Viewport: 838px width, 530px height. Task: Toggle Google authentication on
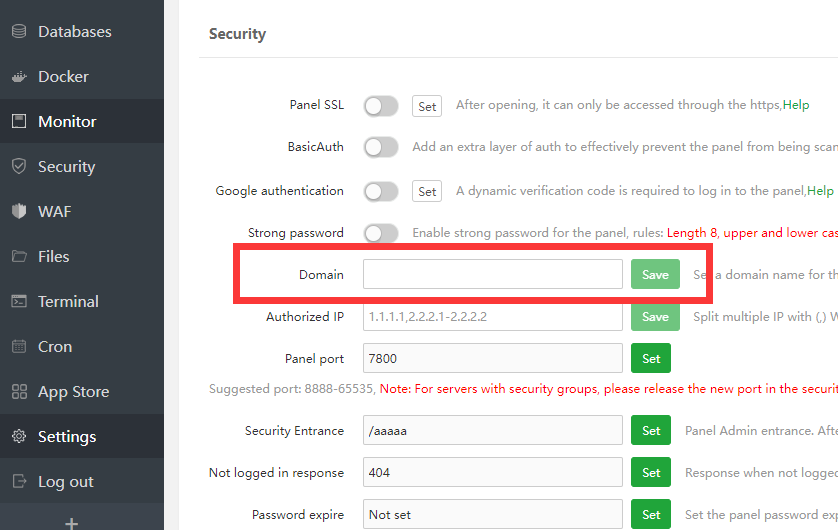(x=381, y=191)
